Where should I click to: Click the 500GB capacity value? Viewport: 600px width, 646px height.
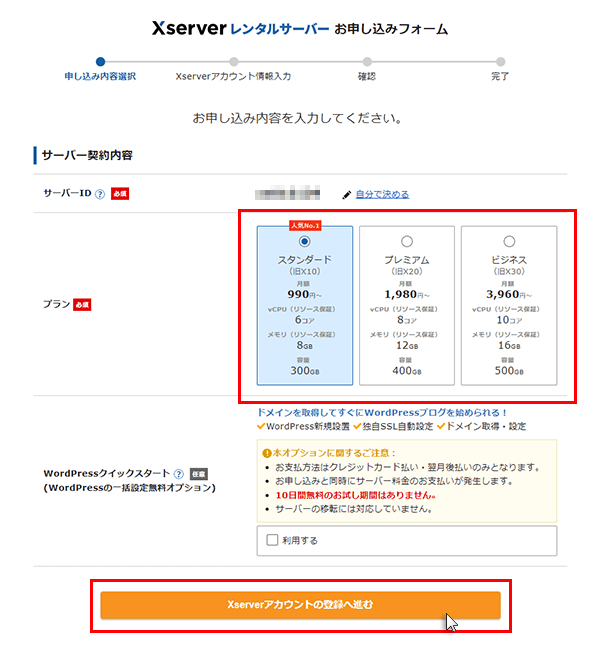pos(509,371)
